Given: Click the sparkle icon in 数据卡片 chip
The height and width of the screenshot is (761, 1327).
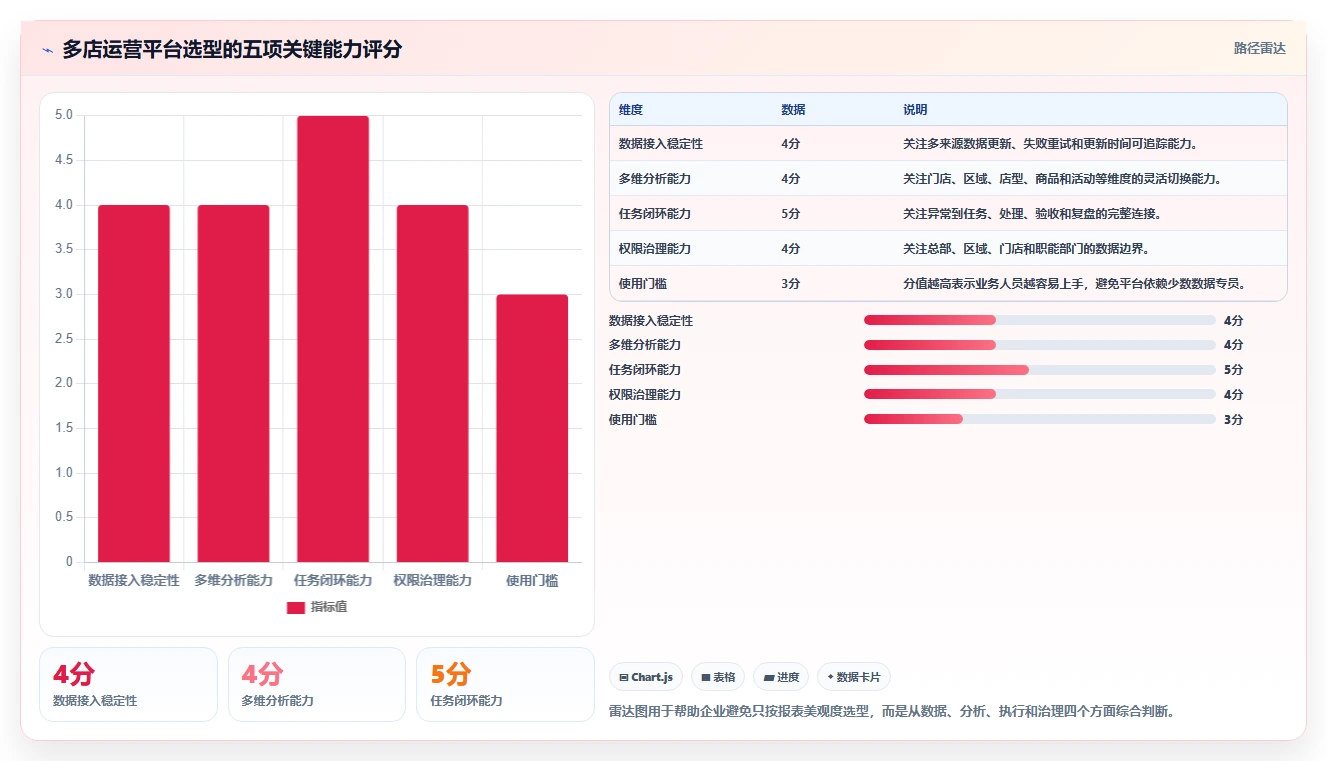Looking at the screenshot, I should coord(830,677).
